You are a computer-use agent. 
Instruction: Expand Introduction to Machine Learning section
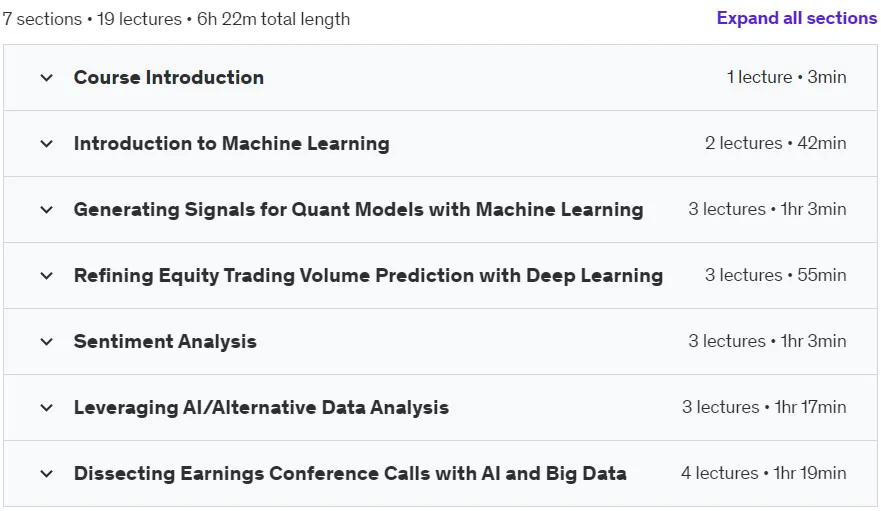[x=231, y=144]
